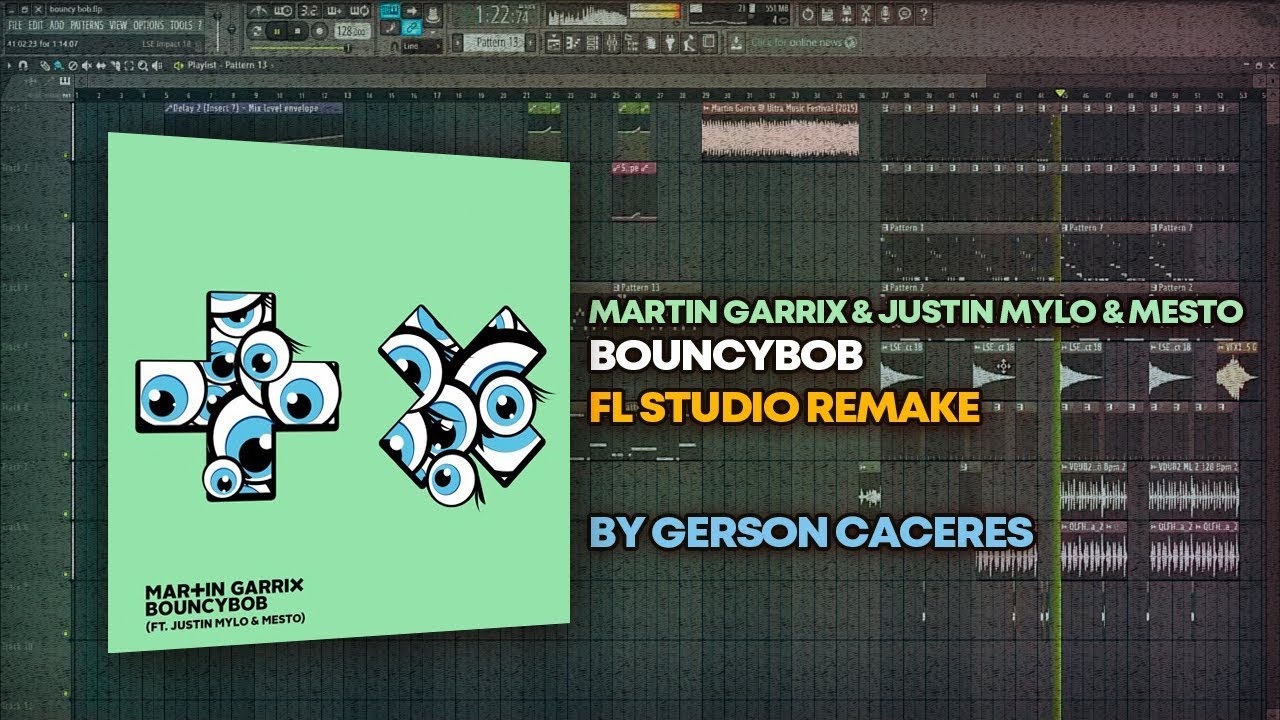Open the ADD menu
This screenshot has width=1280, height=720.
57,25
